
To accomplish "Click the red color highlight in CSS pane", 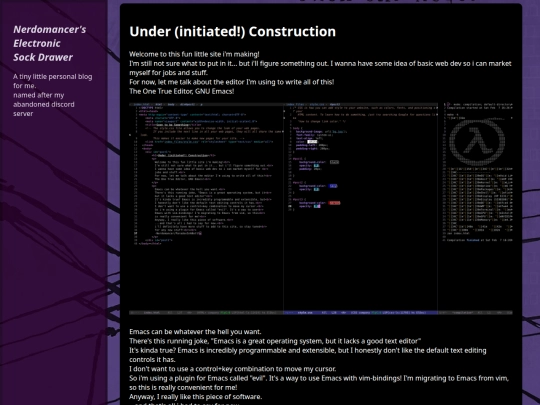I will tap(334, 203).
